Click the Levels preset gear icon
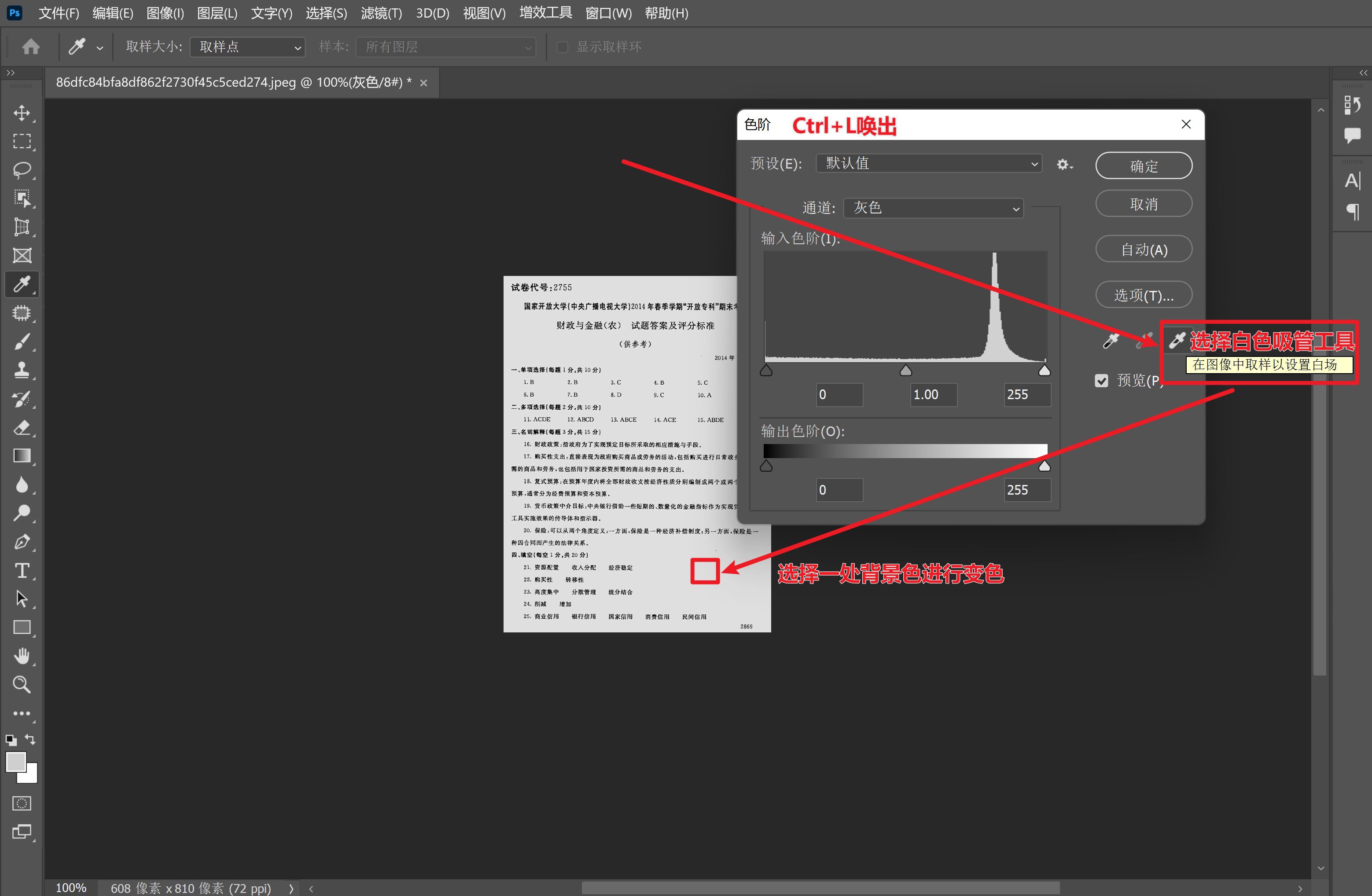The width and height of the screenshot is (1372, 896). pos(1063,165)
